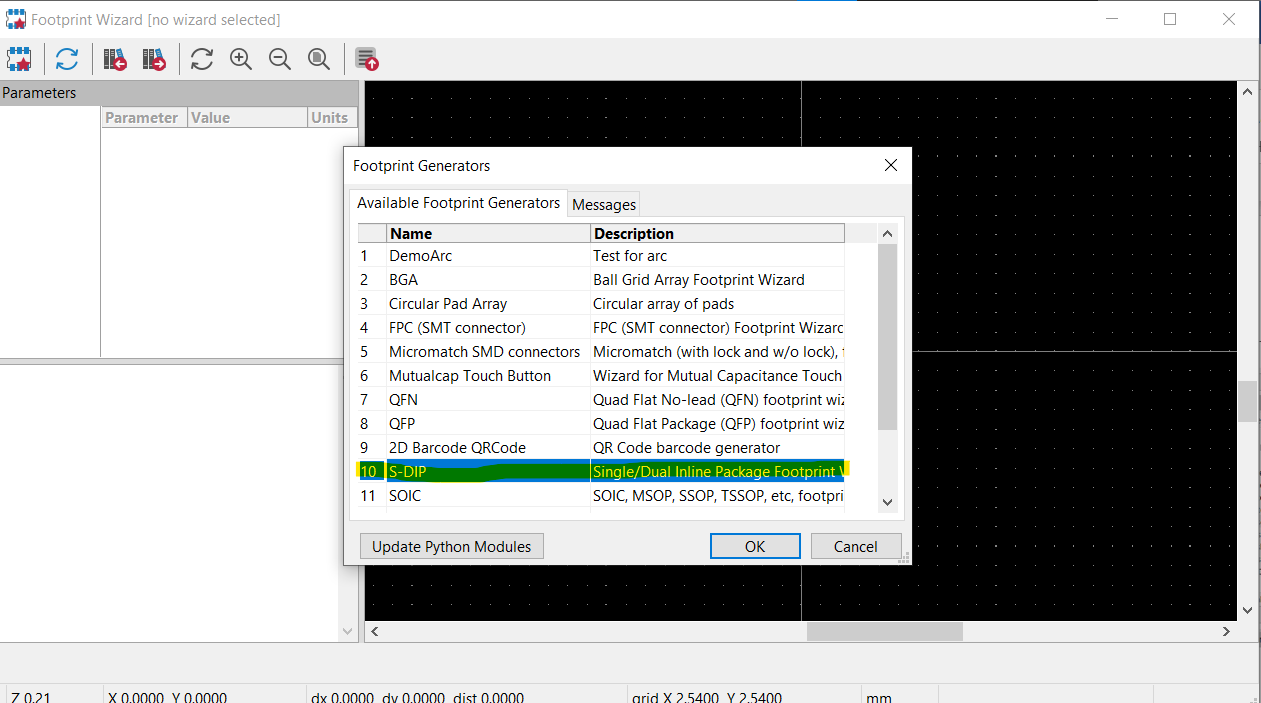
Task: Click the blue reset wizard parameters icon
Action: [x=67, y=59]
